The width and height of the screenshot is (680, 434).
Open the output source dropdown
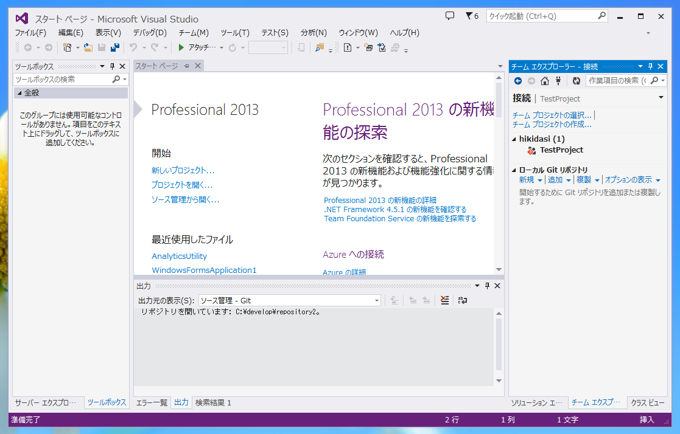pyautogui.click(x=376, y=300)
